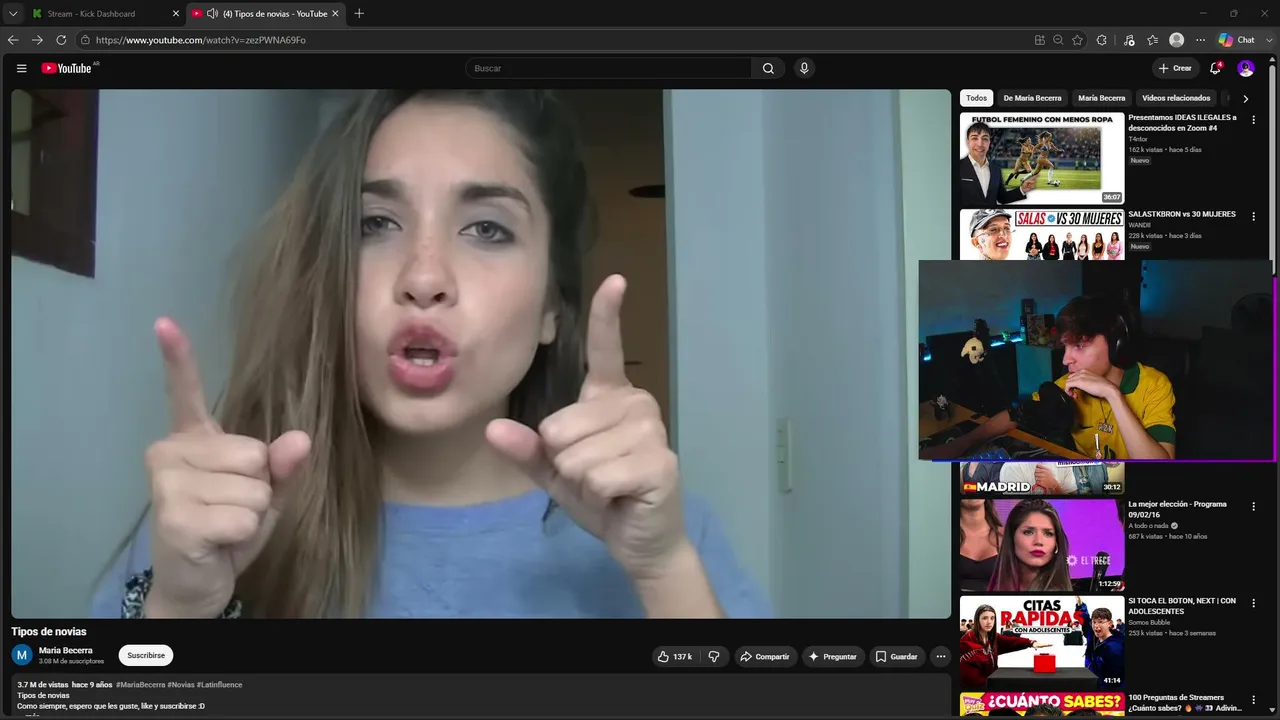The width and height of the screenshot is (1280, 720).
Task: Open options for SALASTKBRON vs 30 MUJERES
Action: [x=1253, y=215]
